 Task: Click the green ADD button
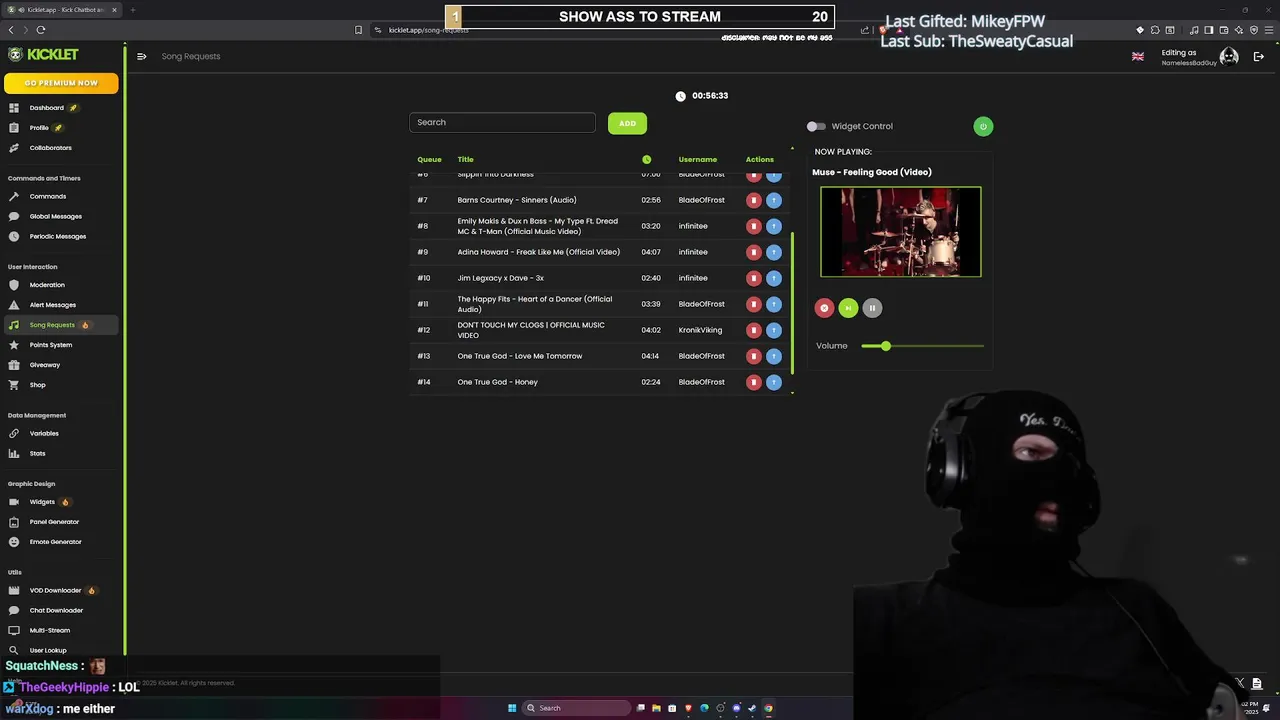pos(627,123)
